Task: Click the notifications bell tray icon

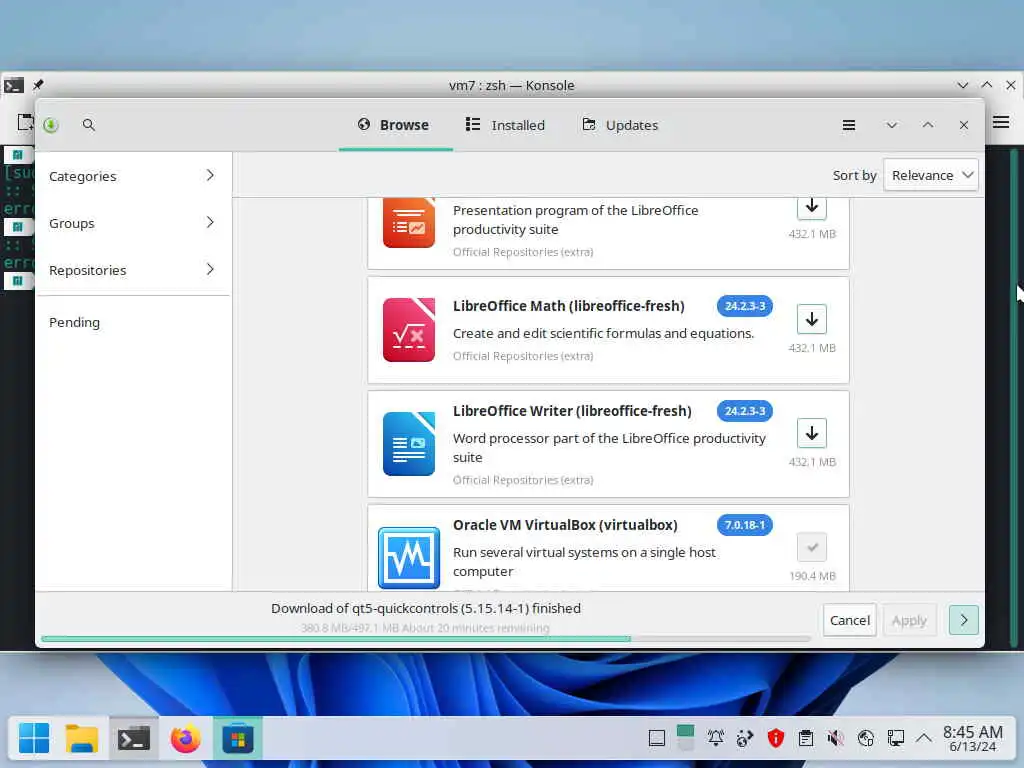Action: 716,738
